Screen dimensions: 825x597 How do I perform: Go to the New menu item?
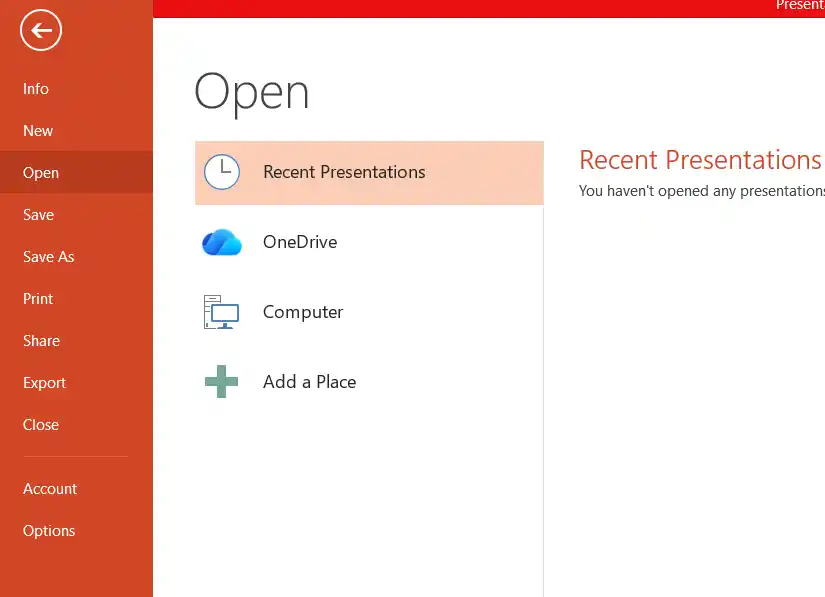(x=76, y=130)
